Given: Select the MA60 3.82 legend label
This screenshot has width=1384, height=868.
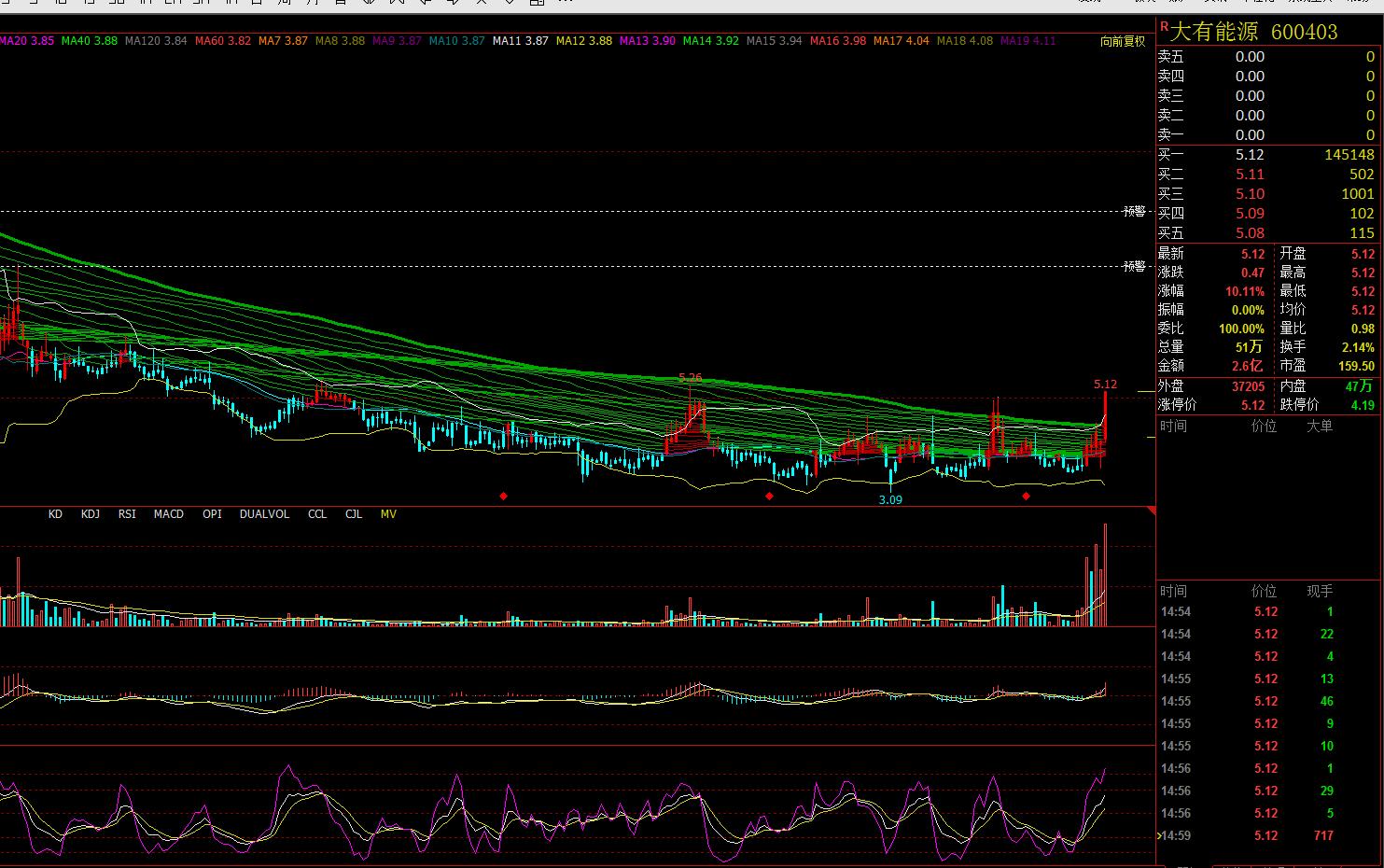Looking at the screenshot, I should 223,41.
